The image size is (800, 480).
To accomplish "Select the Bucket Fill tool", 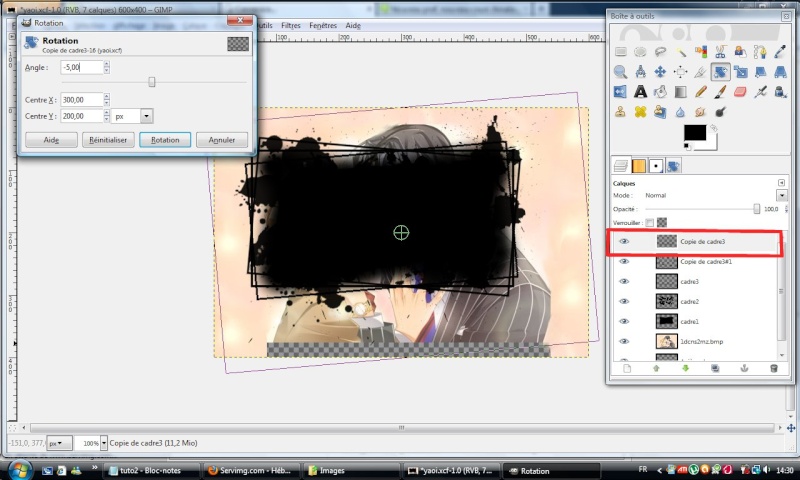I will (660, 92).
